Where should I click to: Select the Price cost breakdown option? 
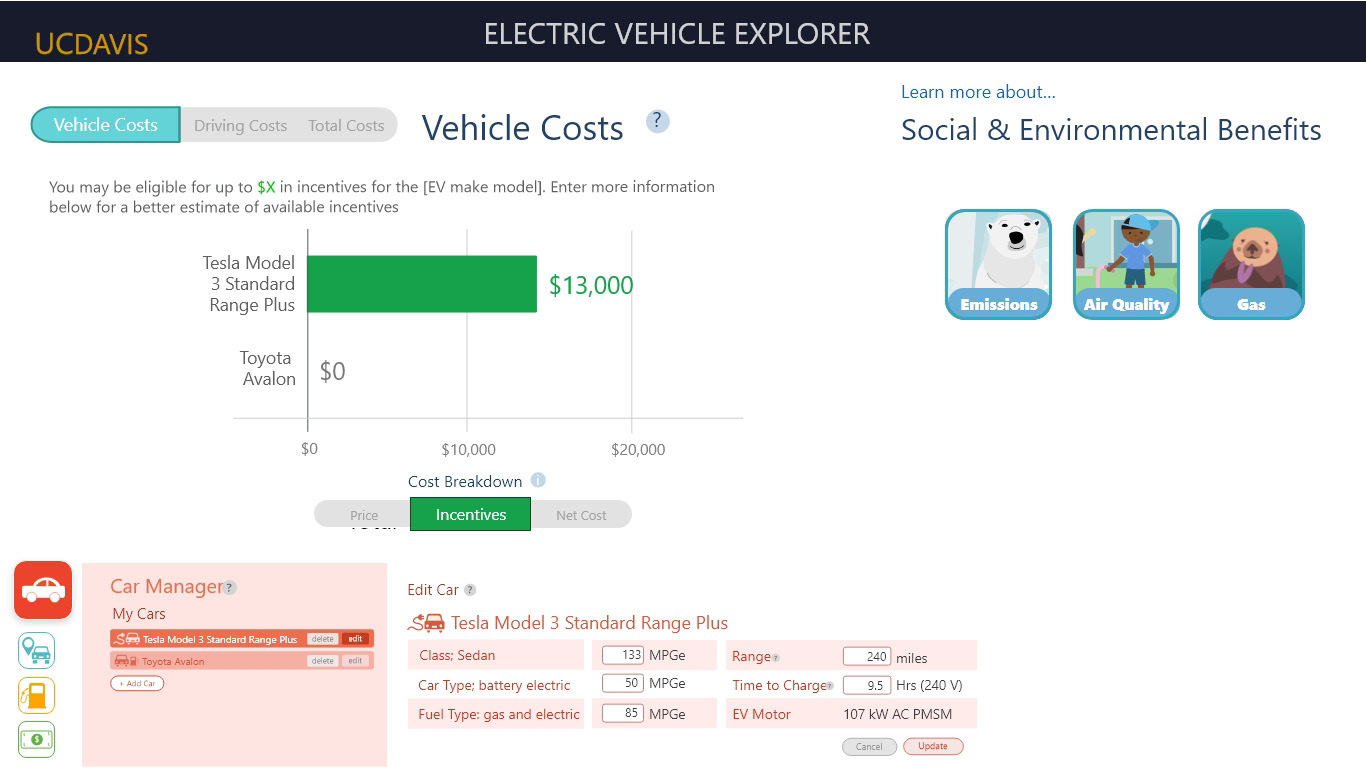coord(364,515)
